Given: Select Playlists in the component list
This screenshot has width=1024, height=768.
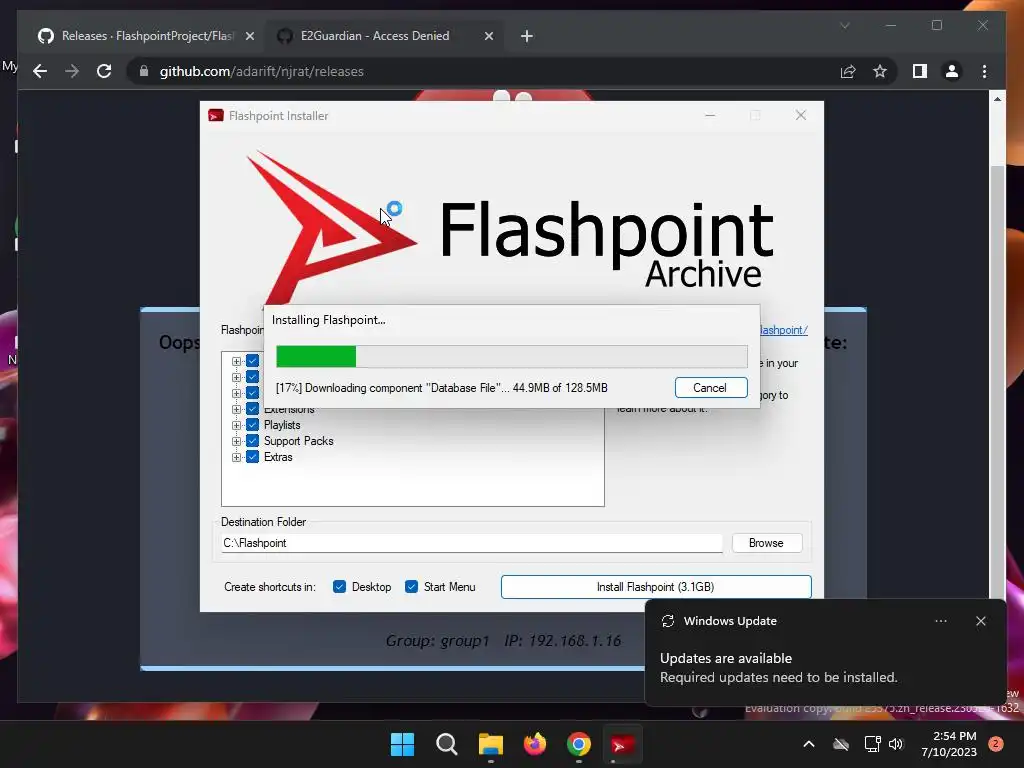Looking at the screenshot, I should point(282,425).
